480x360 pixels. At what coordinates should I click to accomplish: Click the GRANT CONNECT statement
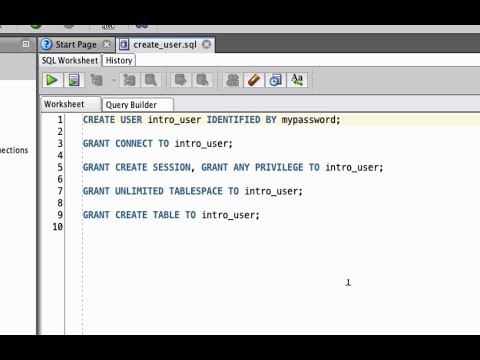pos(157,144)
